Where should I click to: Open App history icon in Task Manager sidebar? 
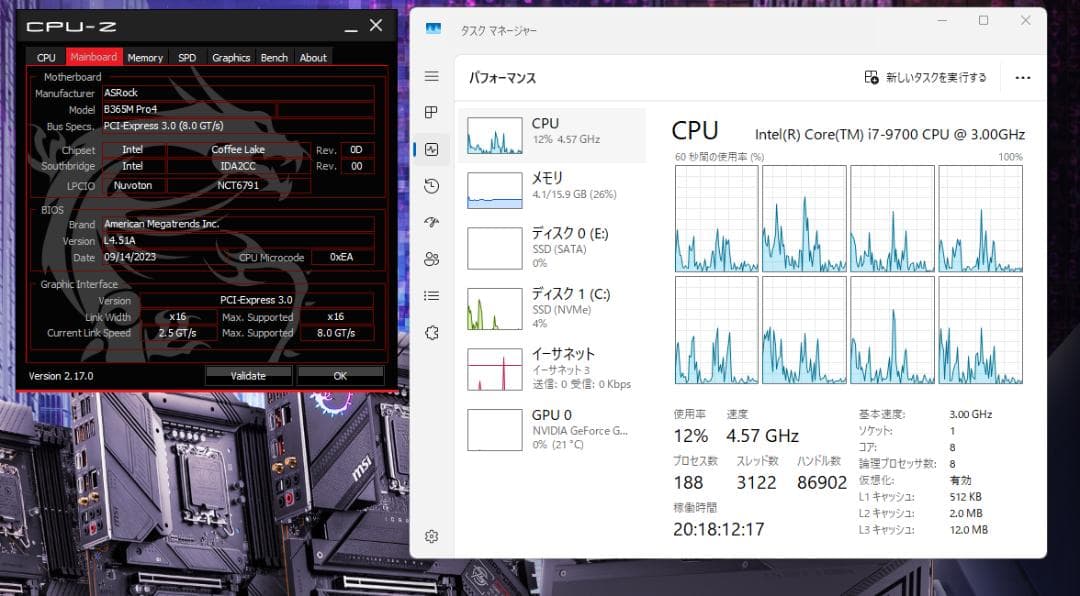tap(432, 185)
